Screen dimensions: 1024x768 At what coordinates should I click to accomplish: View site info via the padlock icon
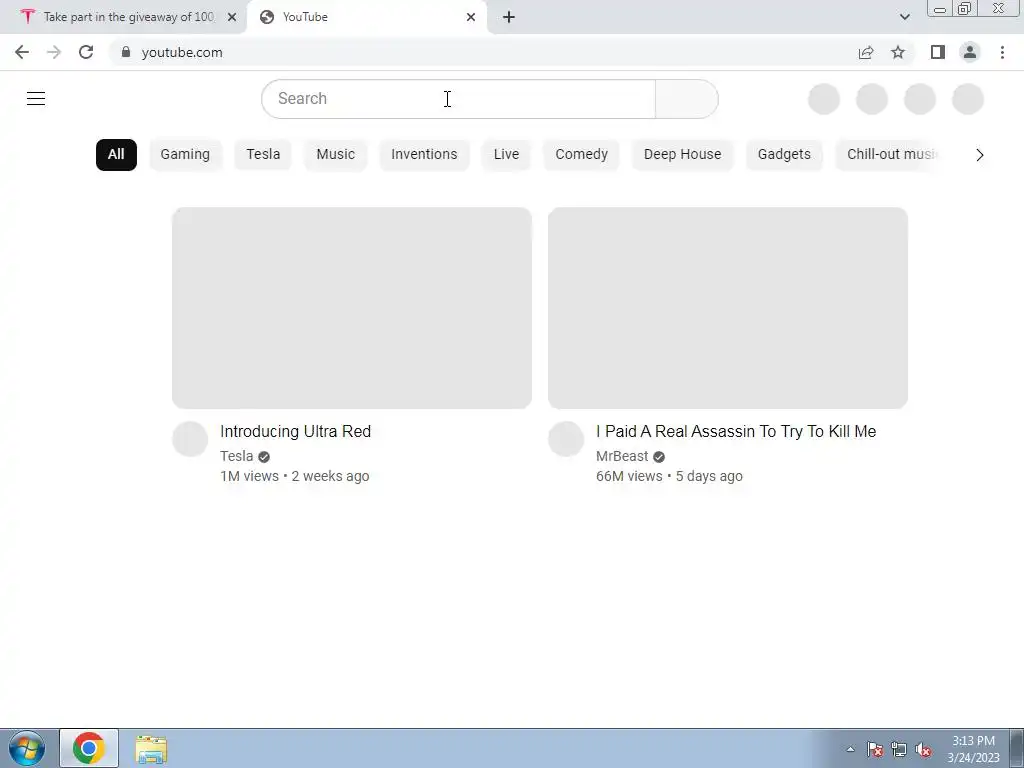(126, 52)
